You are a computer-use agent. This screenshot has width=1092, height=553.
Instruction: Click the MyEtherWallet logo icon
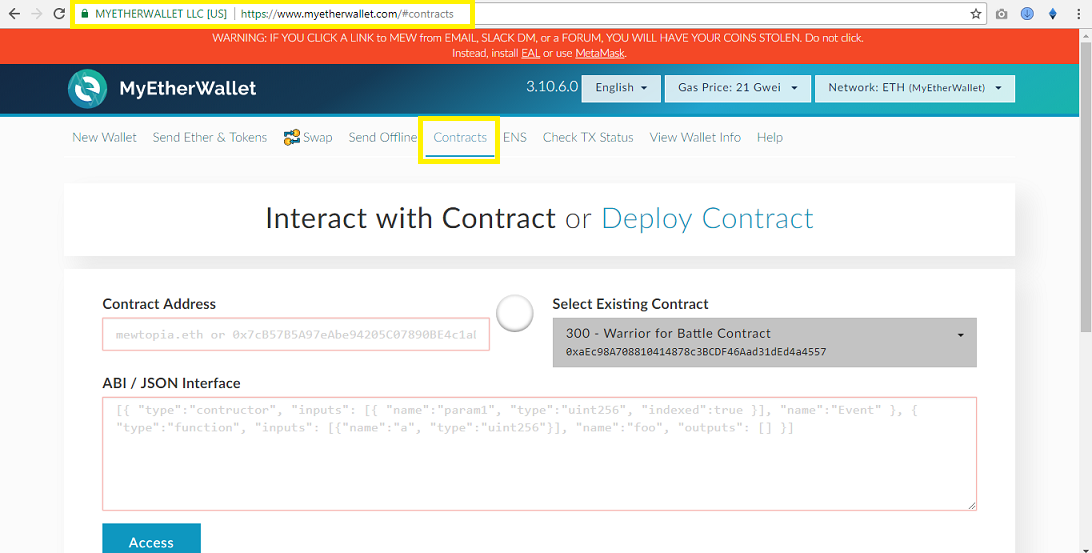point(88,88)
